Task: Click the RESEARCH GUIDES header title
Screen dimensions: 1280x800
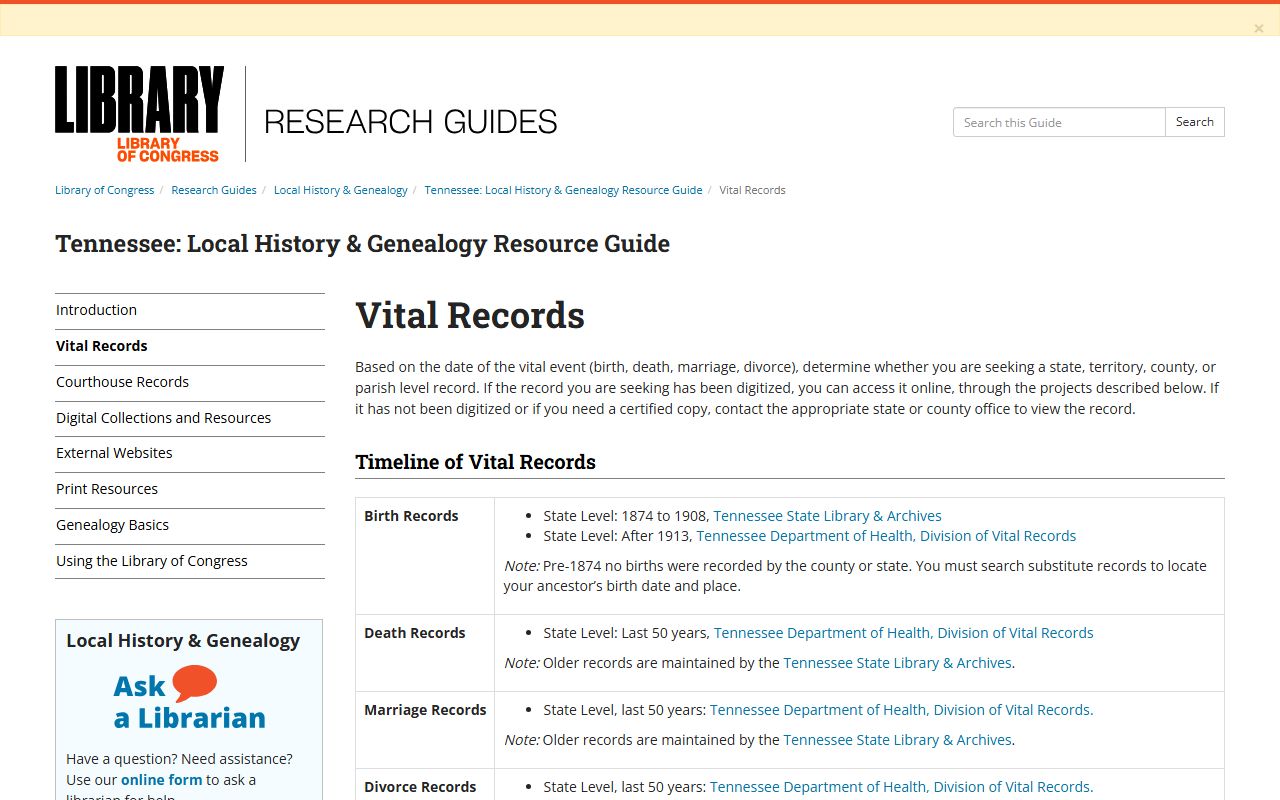Action: [411, 122]
